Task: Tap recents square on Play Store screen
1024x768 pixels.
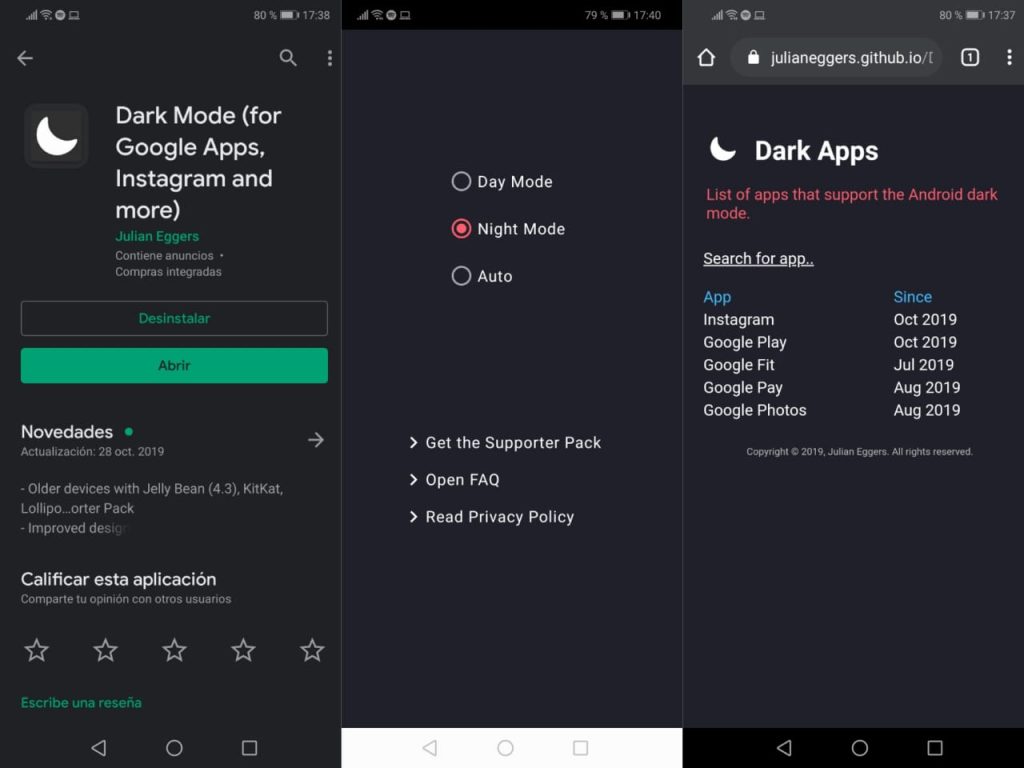Action: [249, 748]
